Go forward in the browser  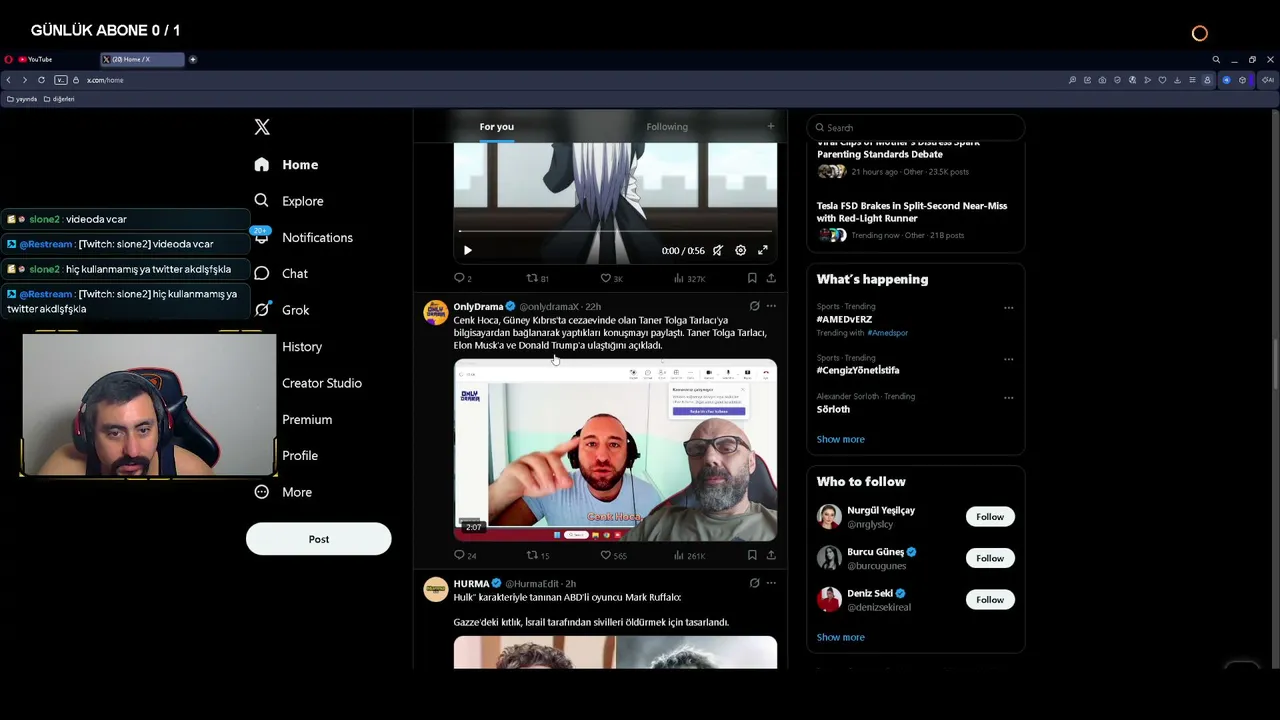(x=25, y=80)
